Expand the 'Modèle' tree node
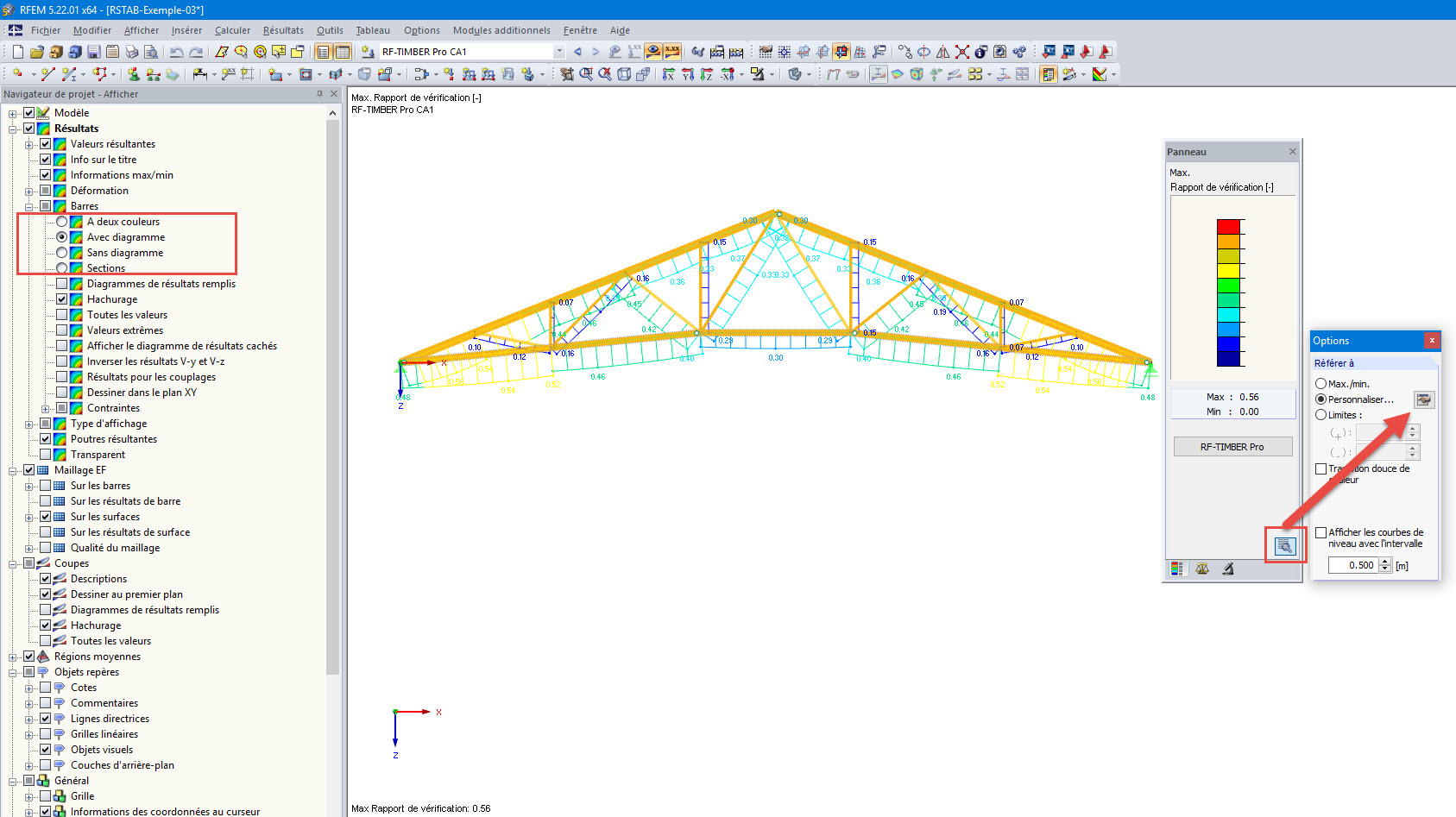 point(13,113)
